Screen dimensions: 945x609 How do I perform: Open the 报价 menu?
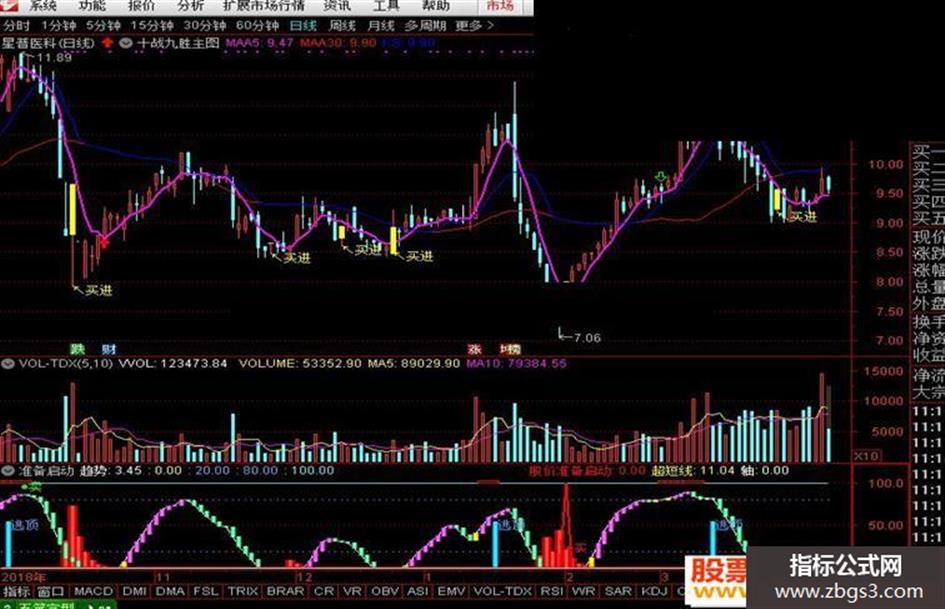(x=142, y=5)
